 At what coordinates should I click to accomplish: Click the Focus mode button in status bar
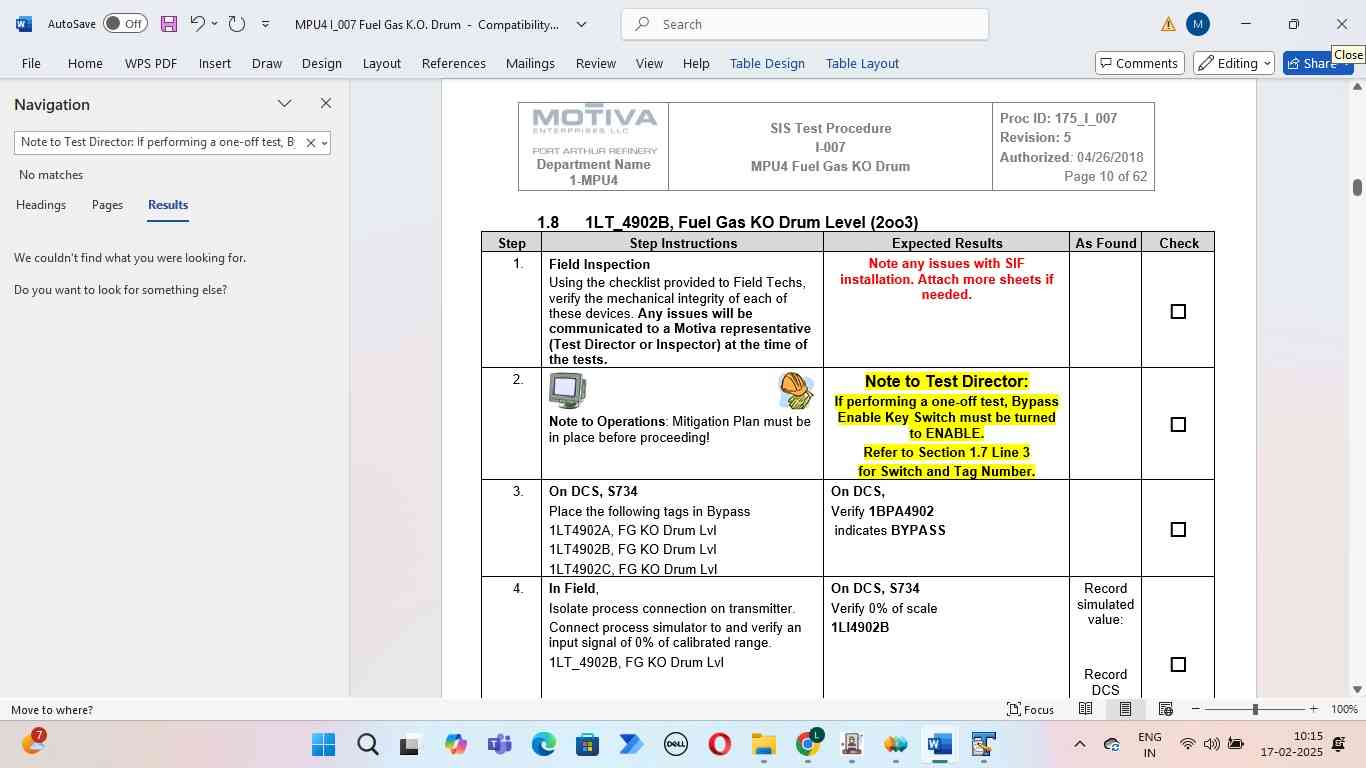pos(1030,709)
